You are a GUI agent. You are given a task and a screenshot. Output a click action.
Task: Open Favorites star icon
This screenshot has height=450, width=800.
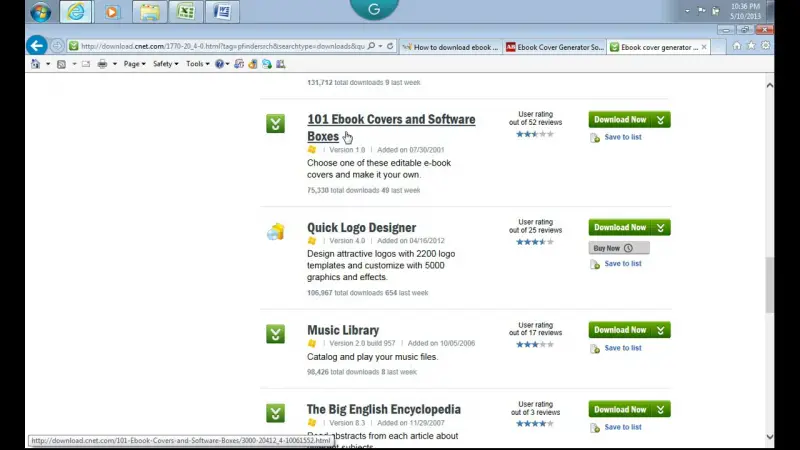(751, 45)
